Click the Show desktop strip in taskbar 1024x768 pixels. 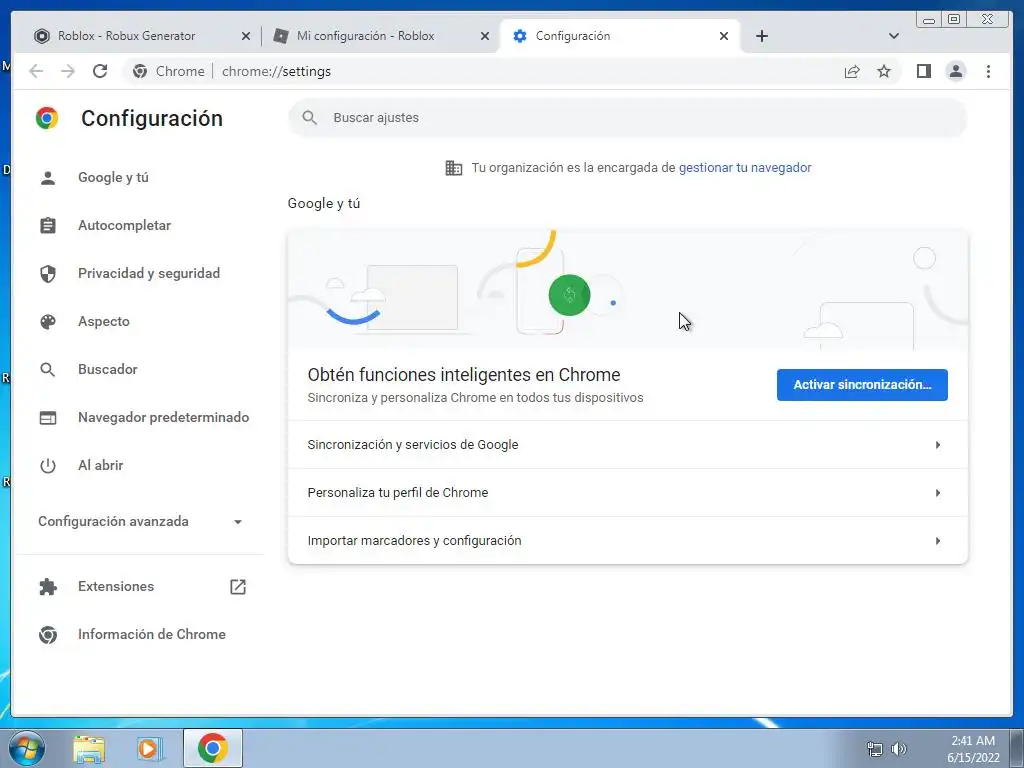(x=1017, y=748)
